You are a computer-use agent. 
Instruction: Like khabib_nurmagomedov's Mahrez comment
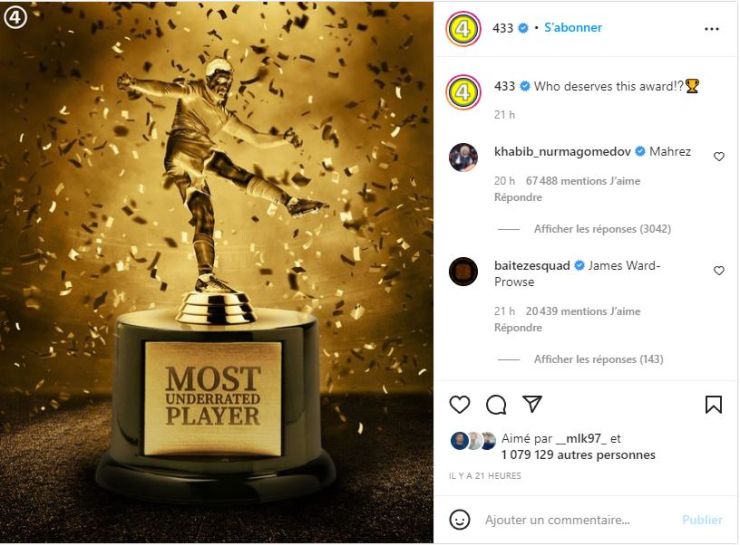[x=718, y=156]
